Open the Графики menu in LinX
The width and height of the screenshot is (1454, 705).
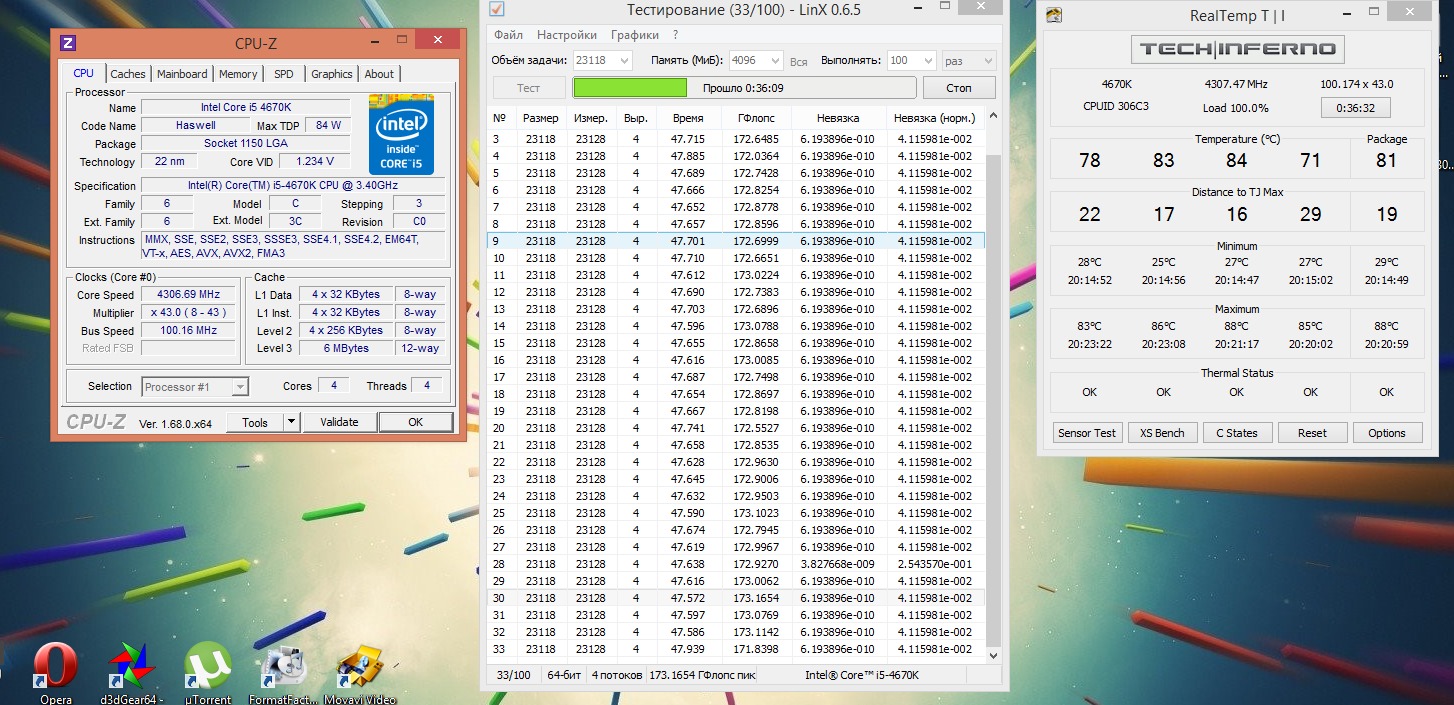635,35
